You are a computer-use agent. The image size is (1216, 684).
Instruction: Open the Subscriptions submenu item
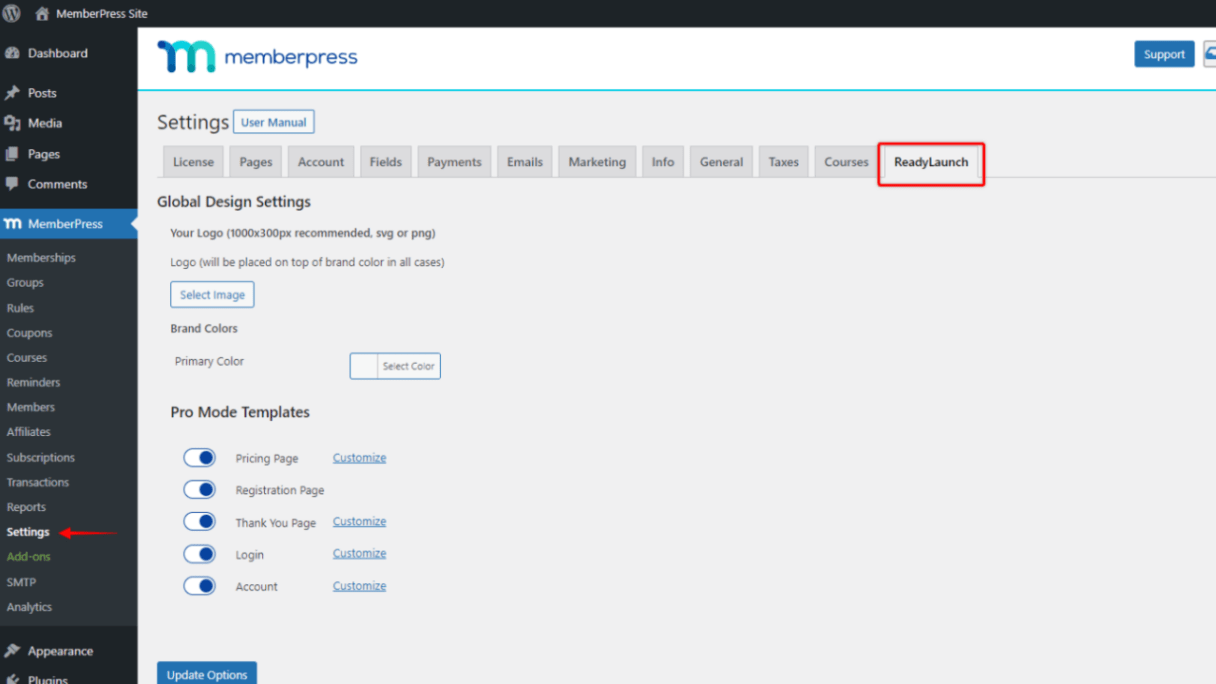coord(41,458)
